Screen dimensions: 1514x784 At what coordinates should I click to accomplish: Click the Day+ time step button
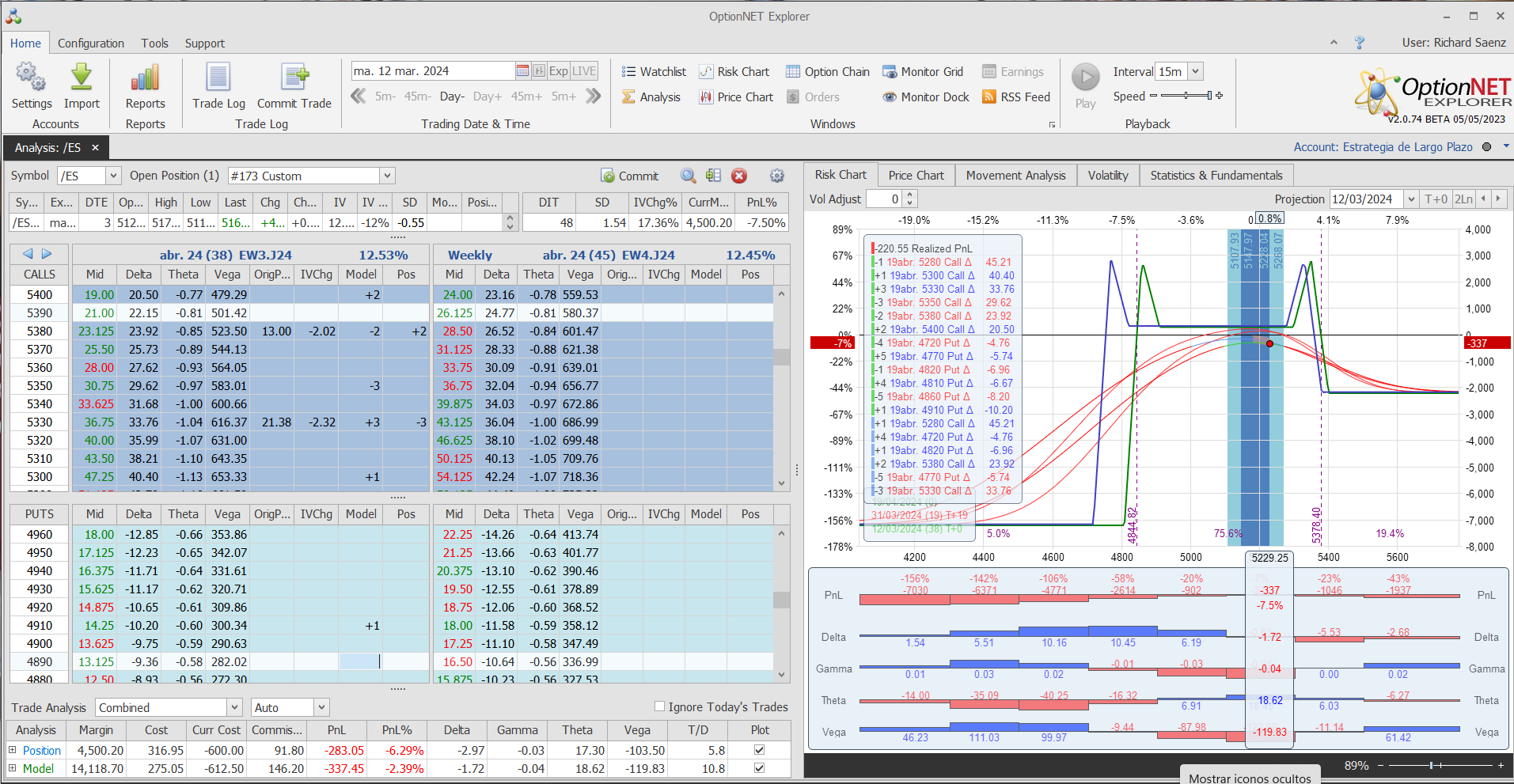[x=487, y=97]
